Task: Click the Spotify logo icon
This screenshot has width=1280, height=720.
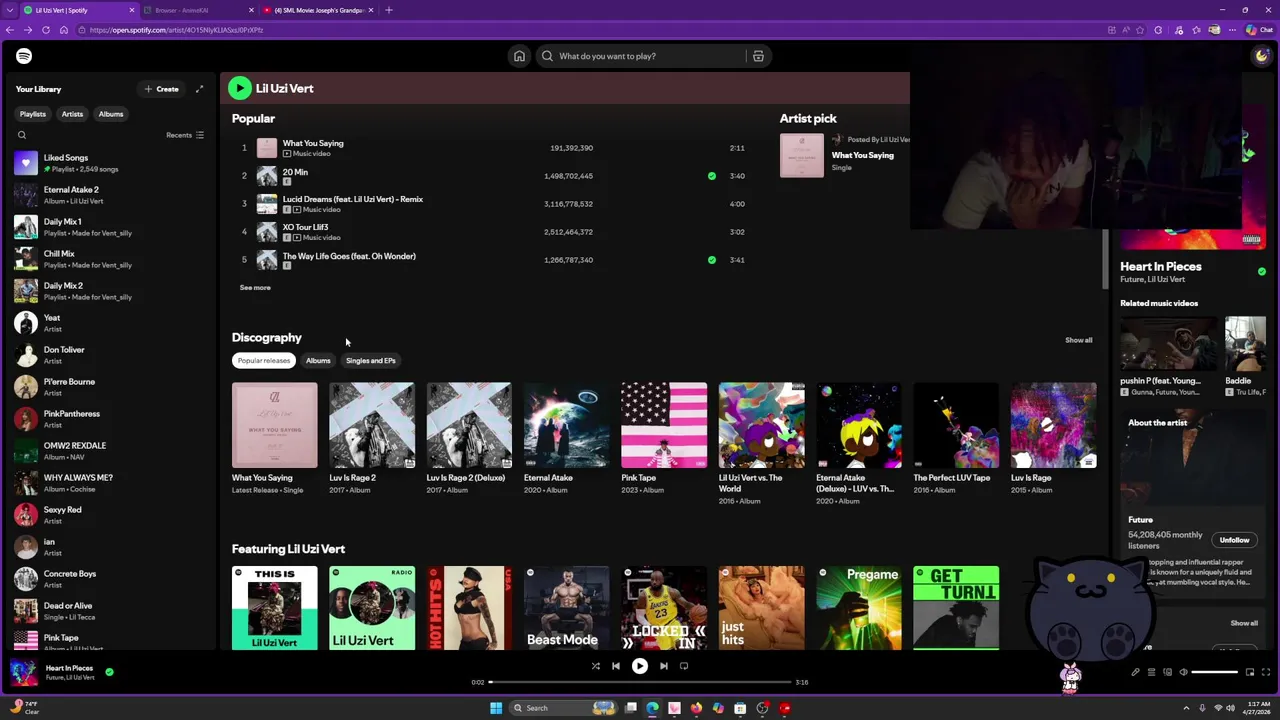Action: (24, 56)
